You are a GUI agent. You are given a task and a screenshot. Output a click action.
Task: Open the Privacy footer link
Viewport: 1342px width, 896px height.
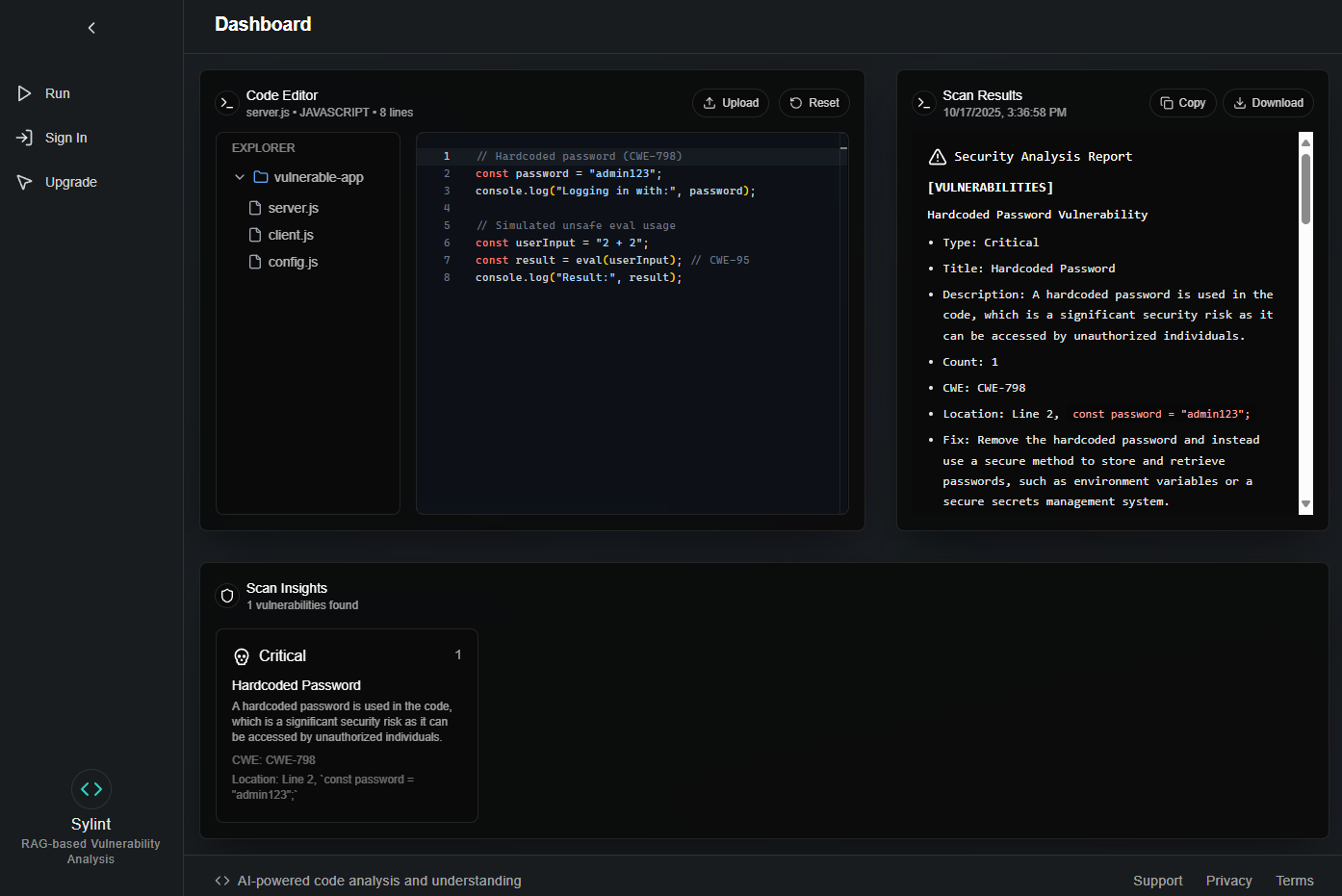(1228, 881)
